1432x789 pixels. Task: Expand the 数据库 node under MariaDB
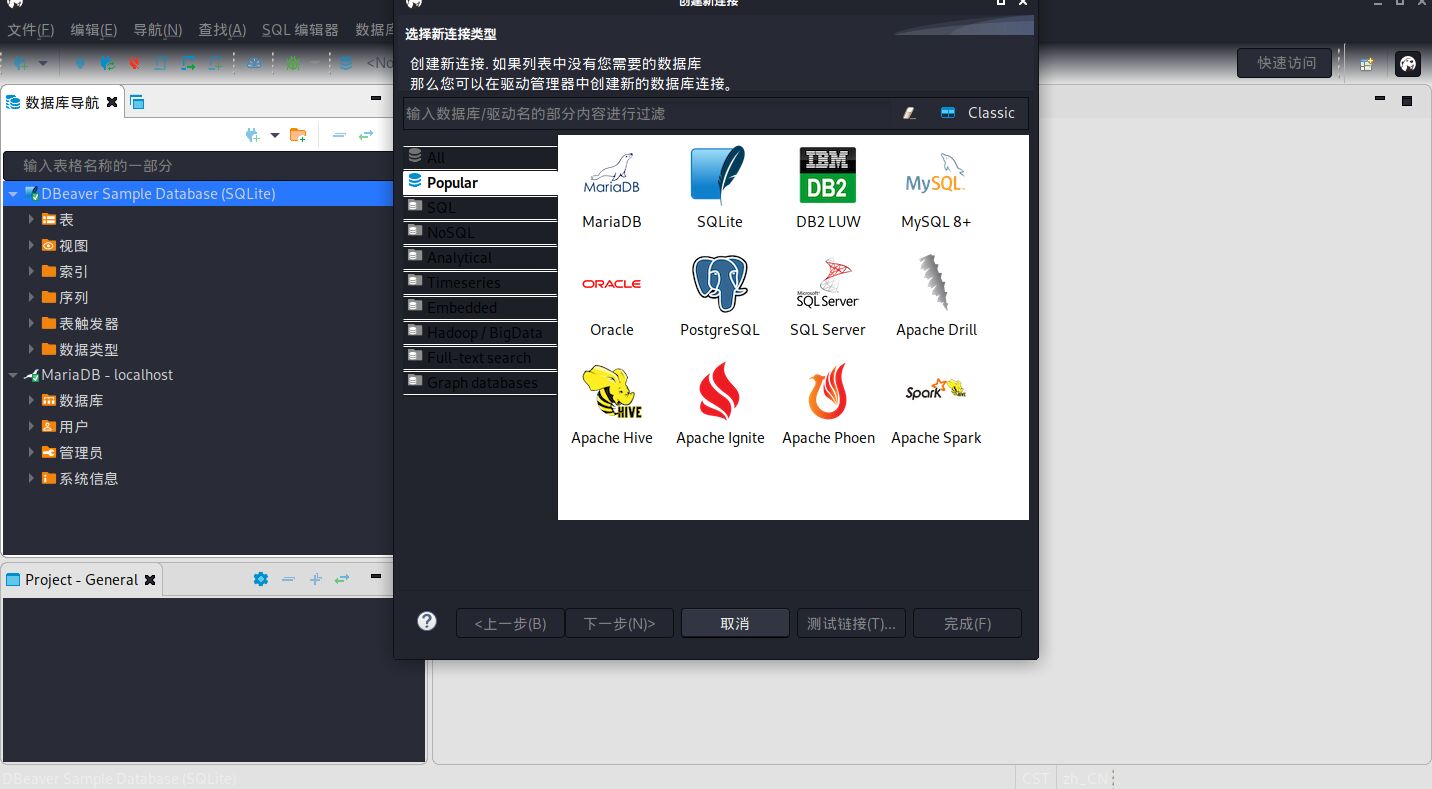pyautogui.click(x=31, y=400)
